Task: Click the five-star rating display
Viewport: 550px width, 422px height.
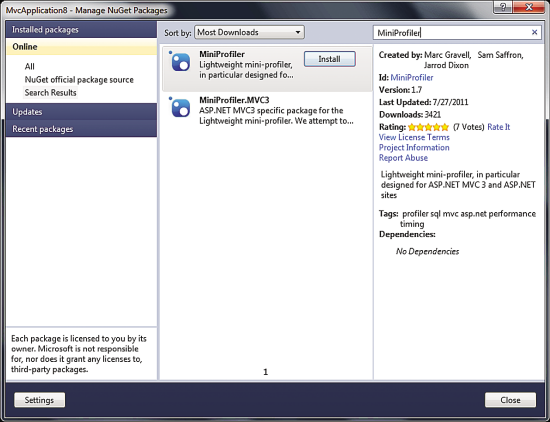Action: tap(428, 127)
